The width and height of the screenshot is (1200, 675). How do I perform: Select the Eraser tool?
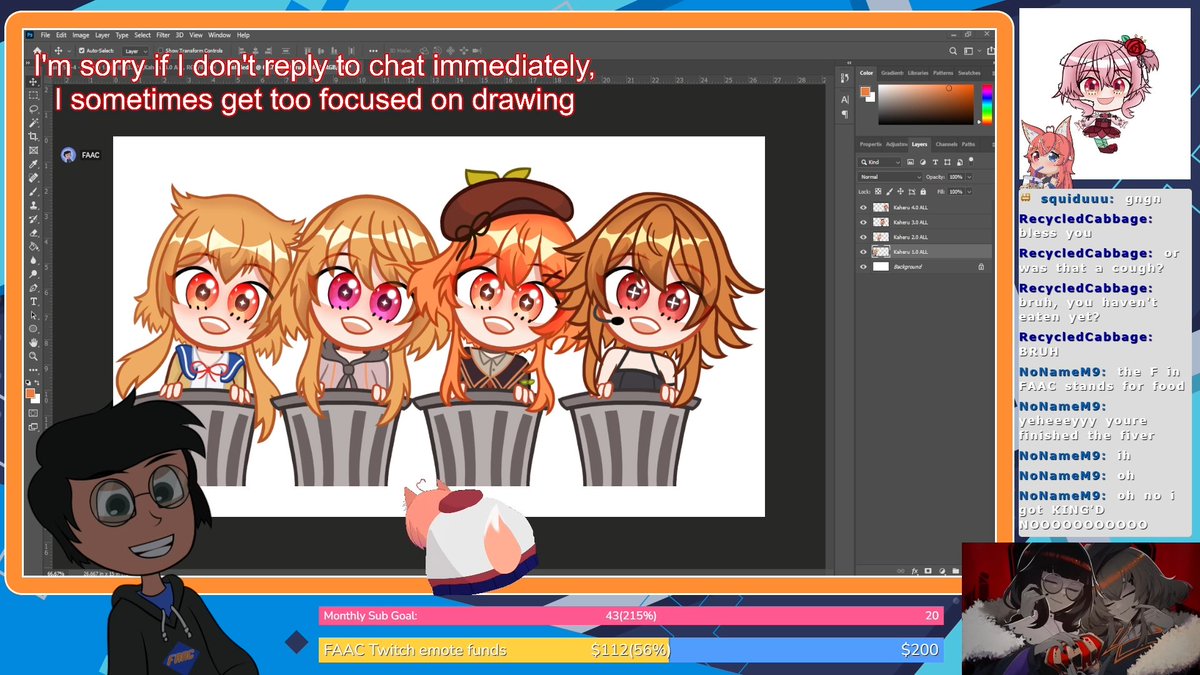(x=34, y=232)
